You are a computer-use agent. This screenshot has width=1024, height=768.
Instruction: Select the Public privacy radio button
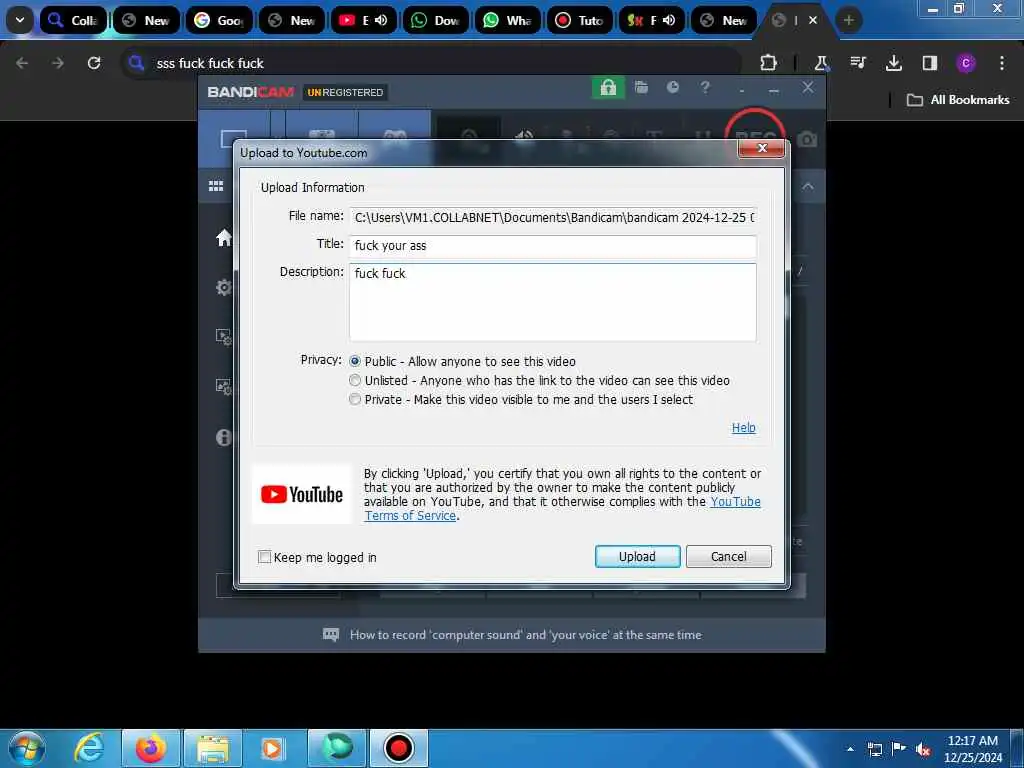[x=355, y=361]
